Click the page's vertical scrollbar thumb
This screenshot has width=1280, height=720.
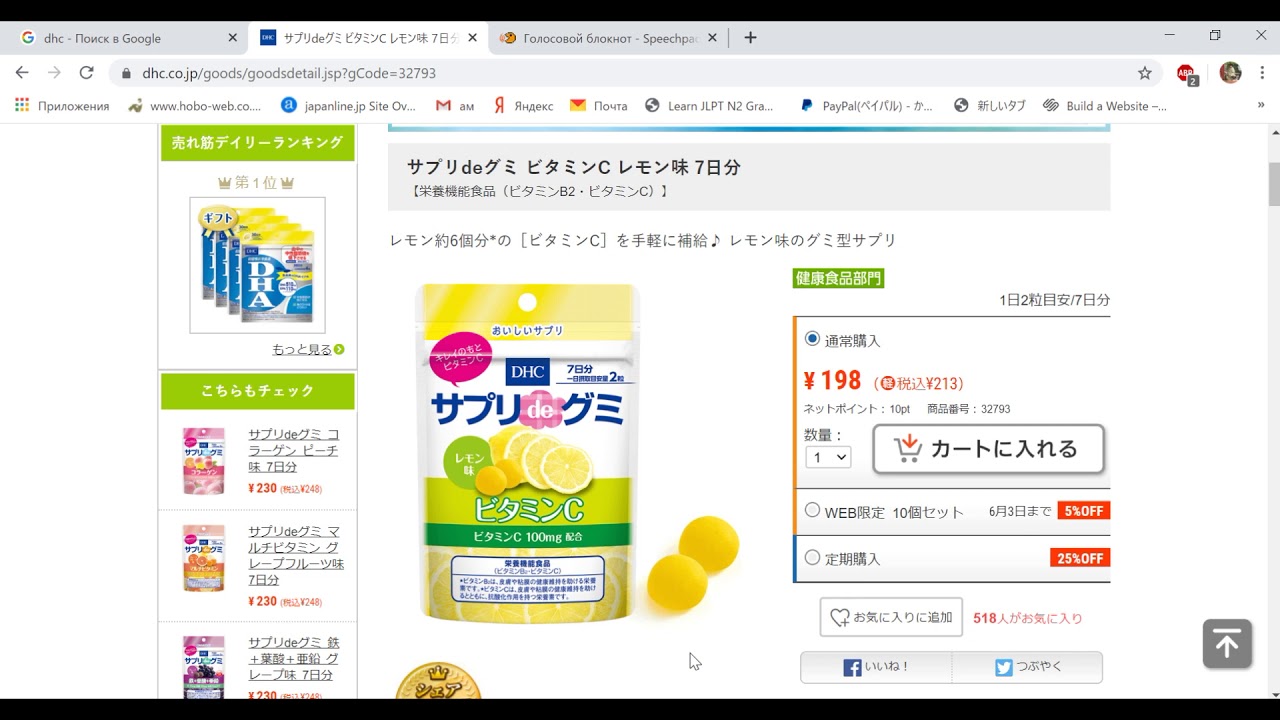(1274, 183)
